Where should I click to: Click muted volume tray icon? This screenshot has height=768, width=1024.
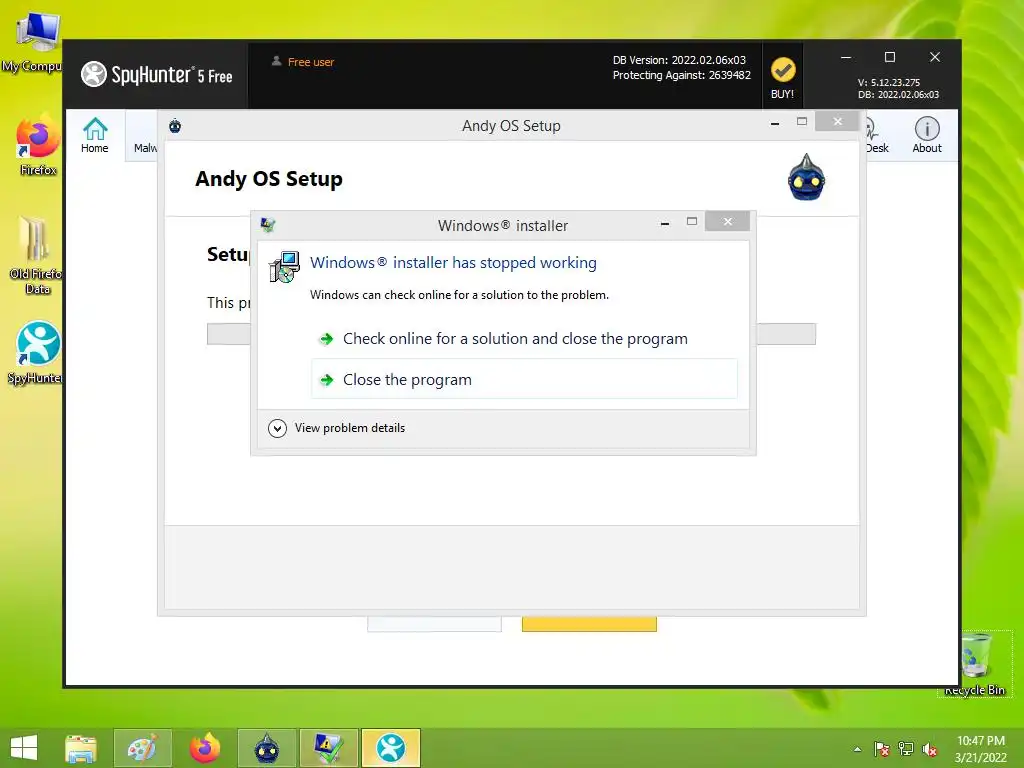pyautogui.click(x=929, y=749)
